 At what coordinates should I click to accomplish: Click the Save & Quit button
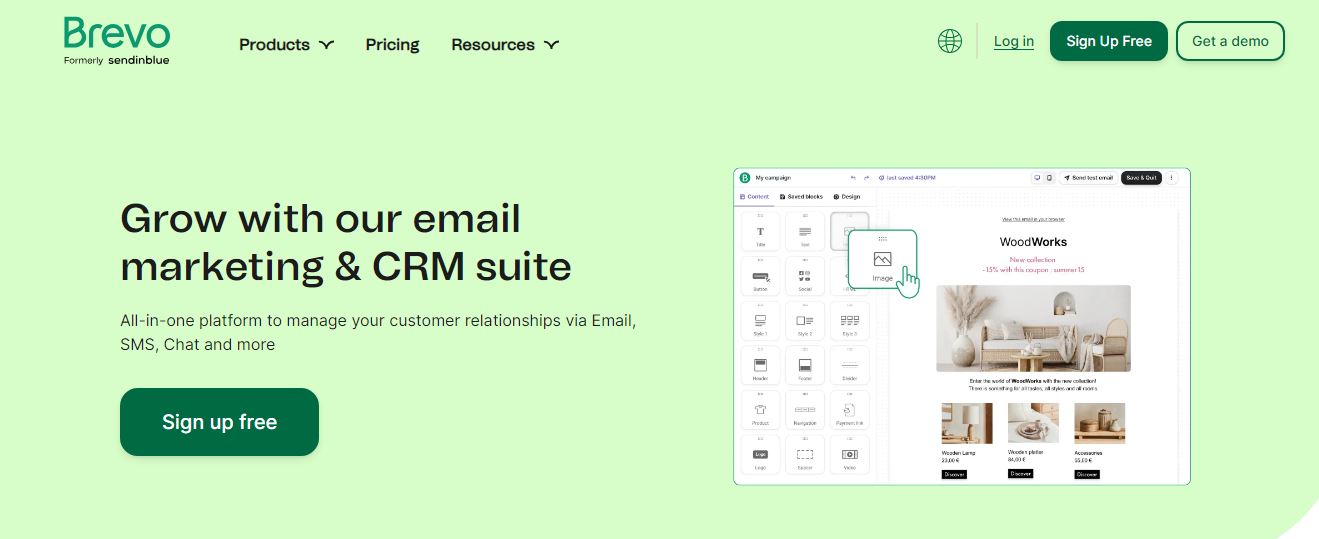pyautogui.click(x=1141, y=178)
